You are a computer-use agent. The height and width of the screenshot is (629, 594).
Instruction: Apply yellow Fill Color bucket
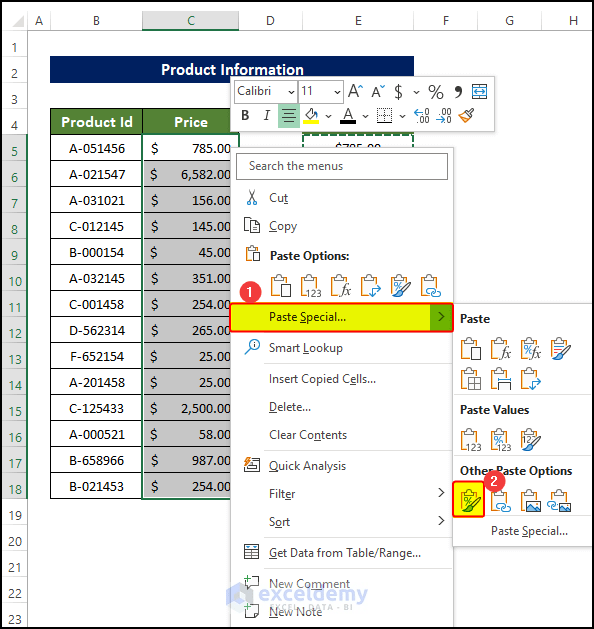(311, 116)
